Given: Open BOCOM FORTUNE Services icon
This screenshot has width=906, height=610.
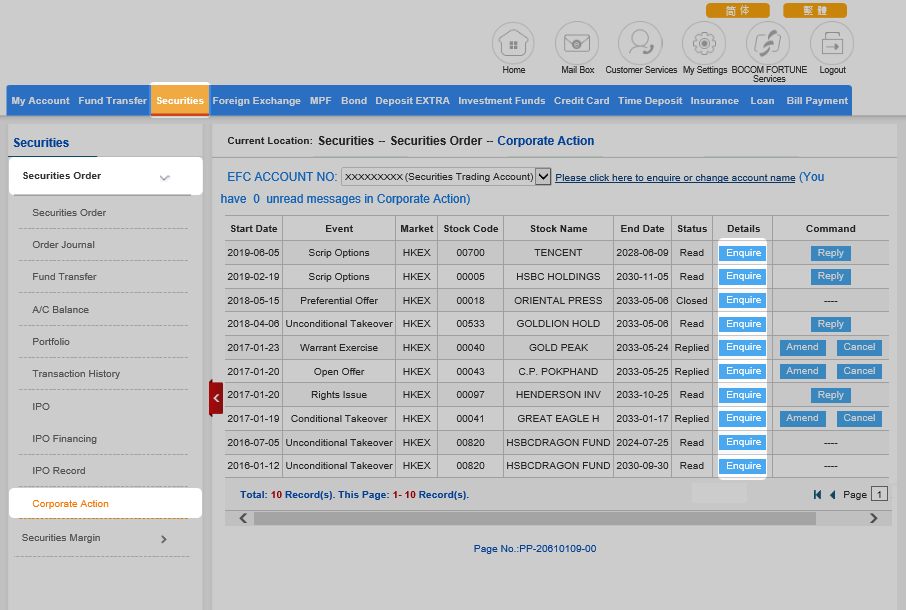Looking at the screenshot, I should (x=768, y=44).
